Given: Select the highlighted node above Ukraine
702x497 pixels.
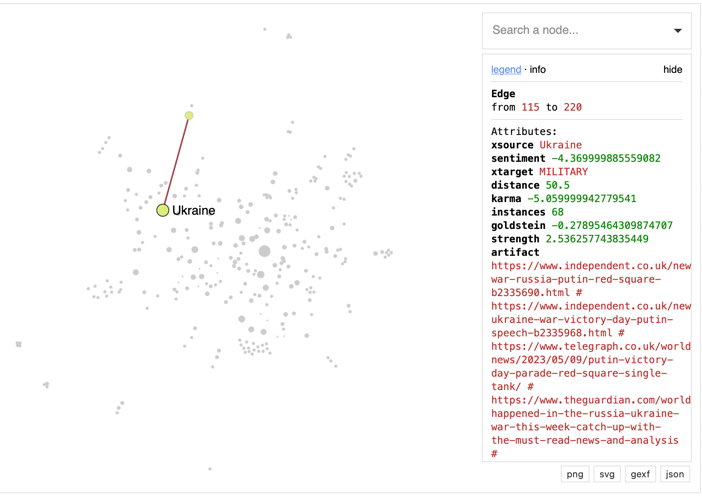Looking at the screenshot, I should pos(189,116).
